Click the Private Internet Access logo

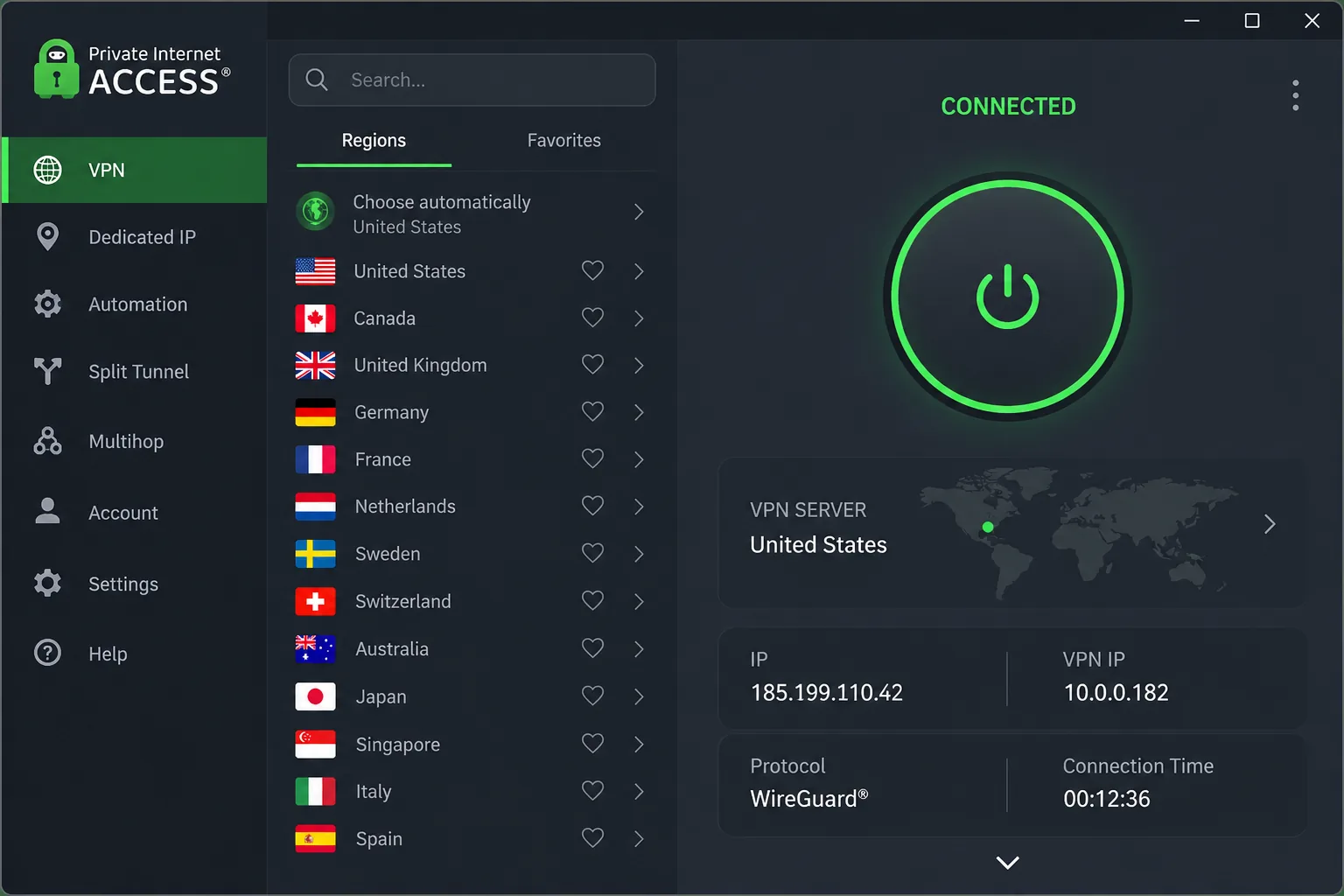[132, 69]
